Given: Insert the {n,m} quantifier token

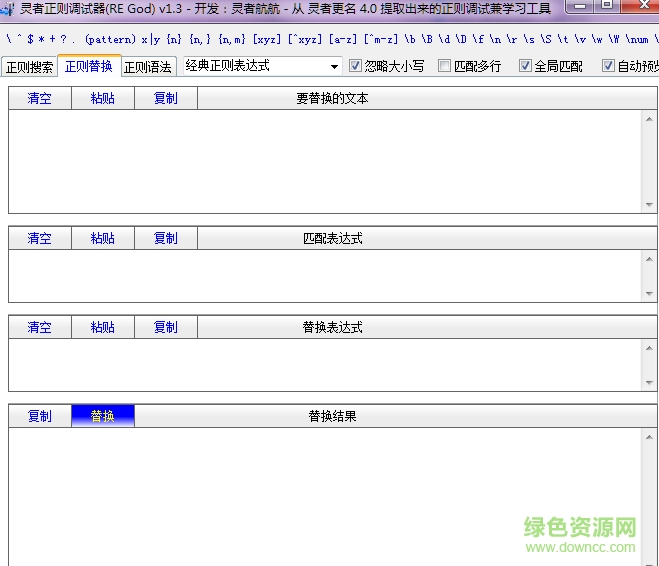Looking at the screenshot, I should [232, 40].
